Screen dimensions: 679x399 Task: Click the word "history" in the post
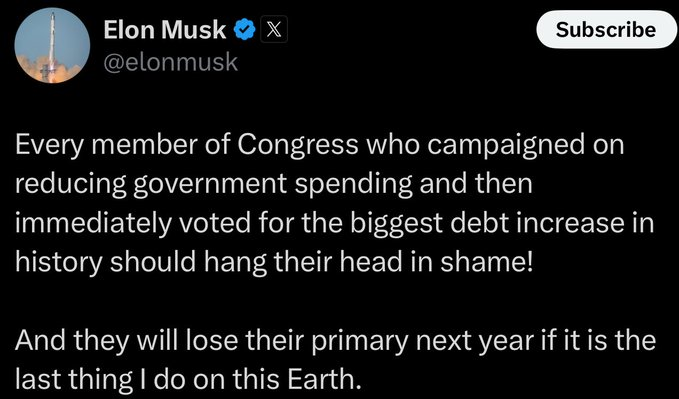click(x=58, y=262)
